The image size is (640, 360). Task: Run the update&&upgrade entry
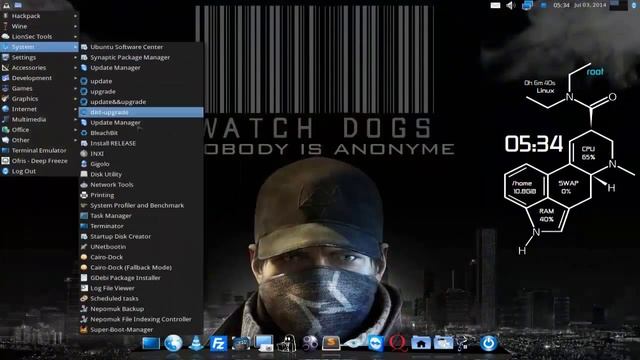click(x=141, y=102)
